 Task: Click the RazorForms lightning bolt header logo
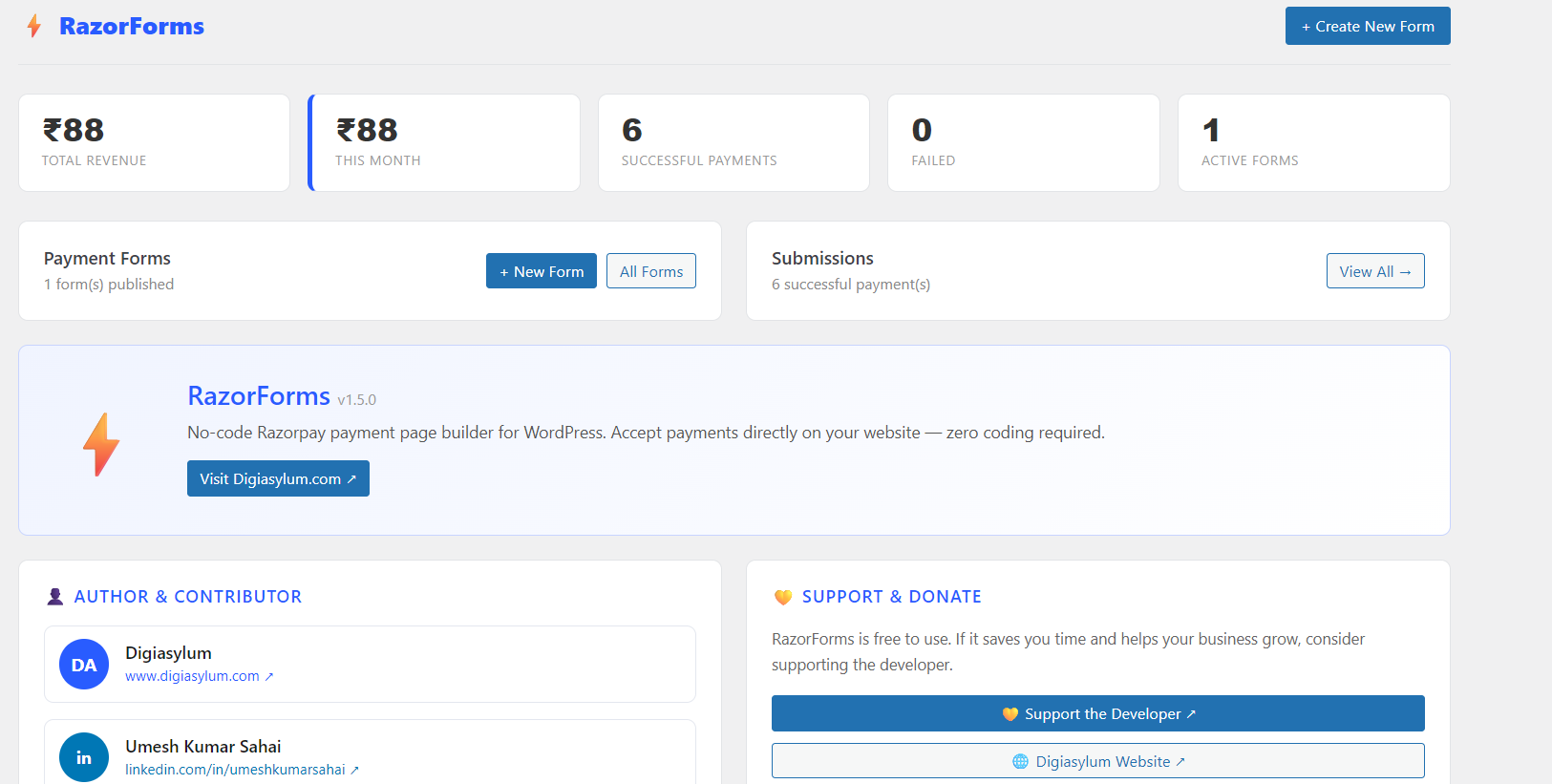pyautogui.click(x=34, y=26)
